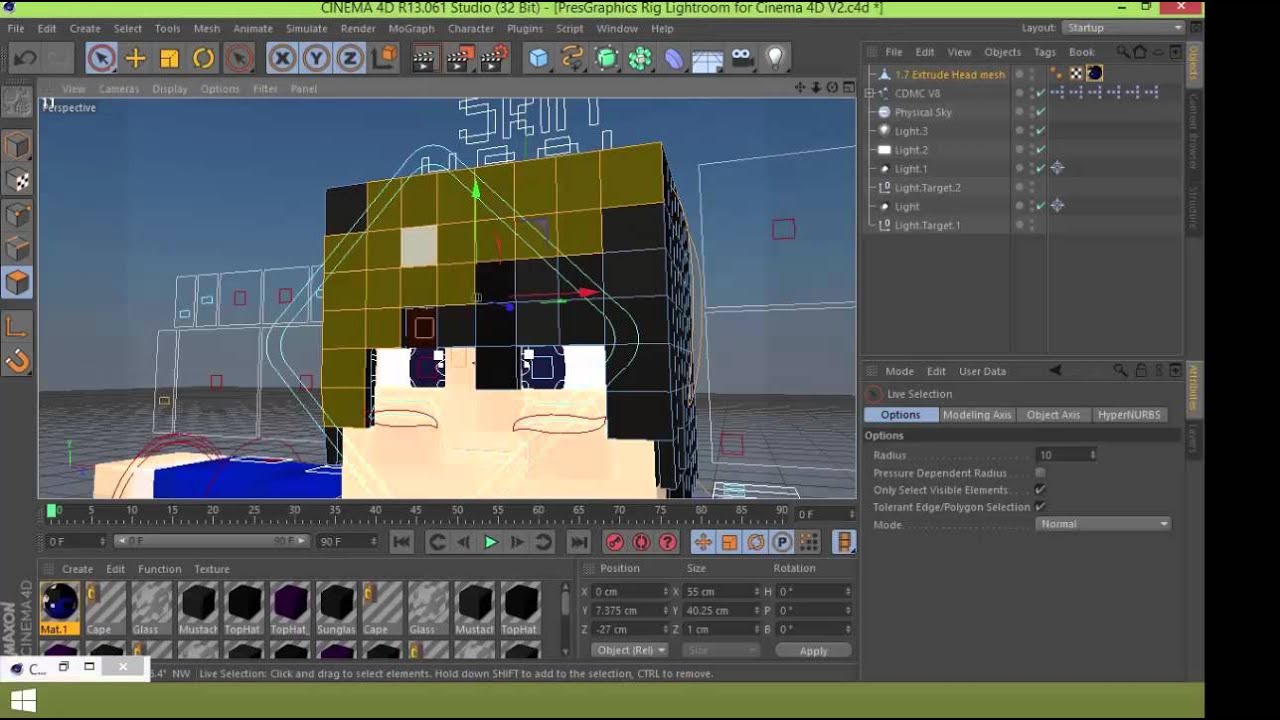
Task: Toggle the X axis lock
Action: pos(282,58)
